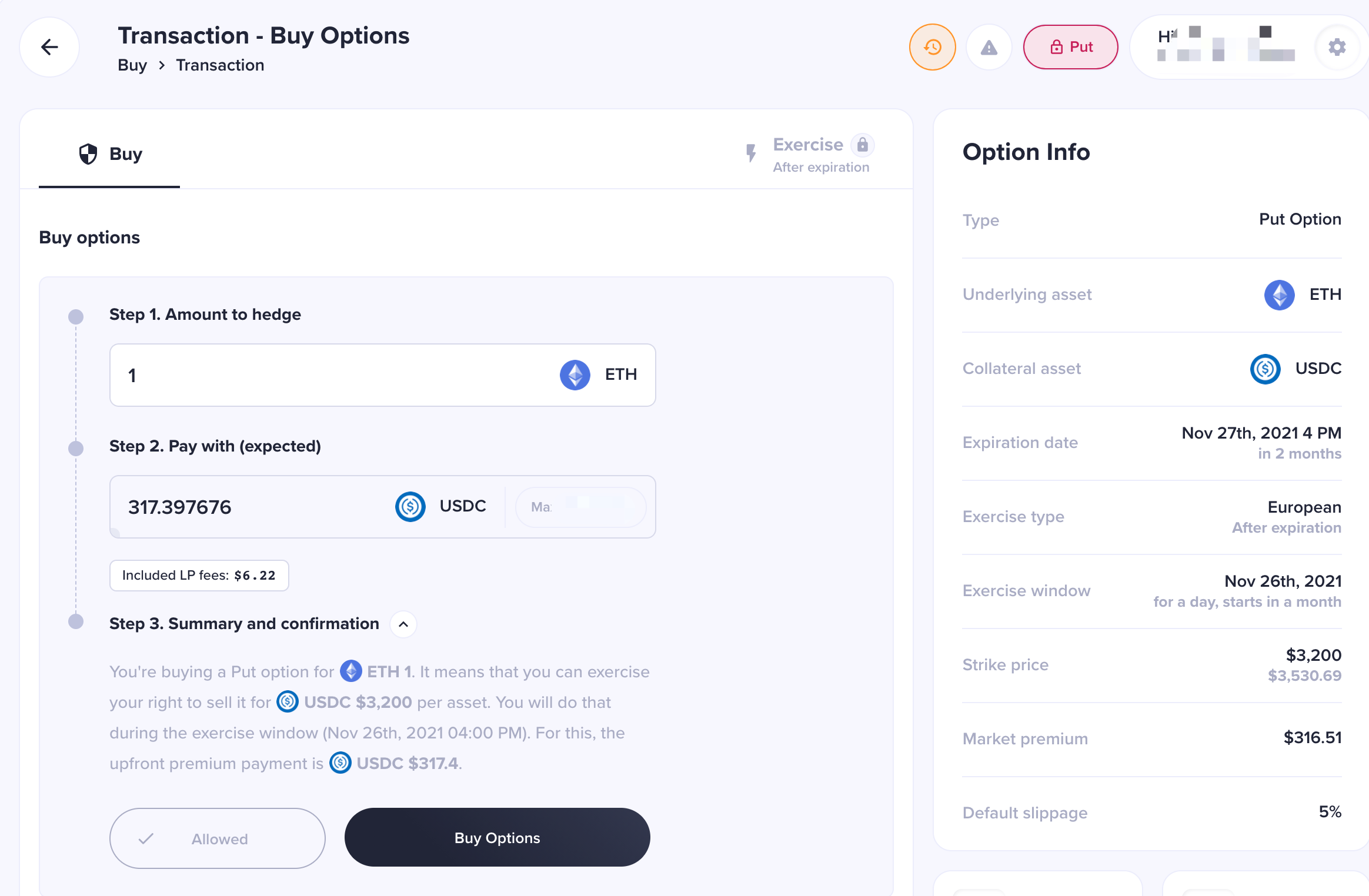Open the wallet account dropdown
Screen dimensions: 1369x896
point(1226,47)
